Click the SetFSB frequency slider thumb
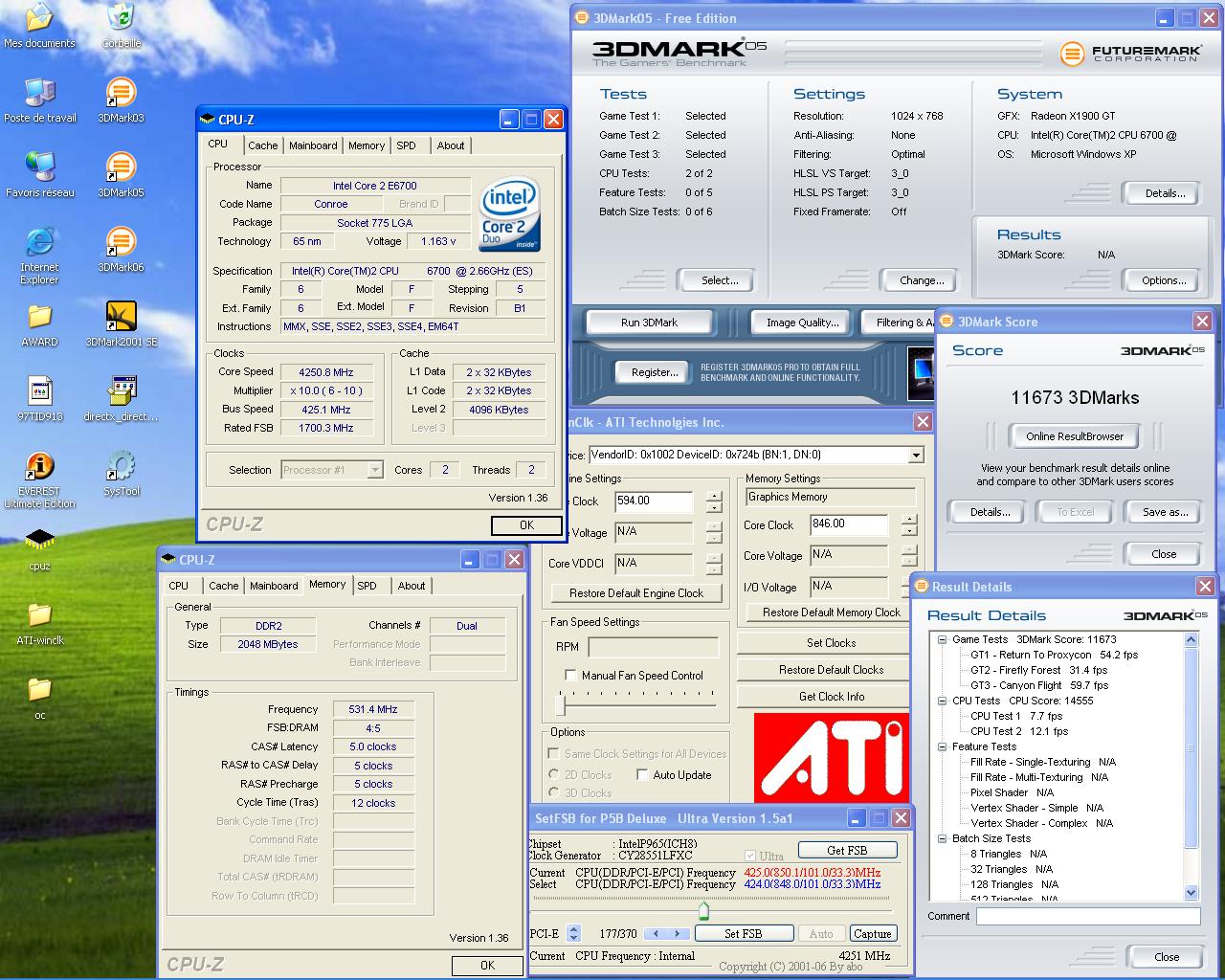Image resolution: width=1225 pixels, height=980 pixels. point(703,910)
